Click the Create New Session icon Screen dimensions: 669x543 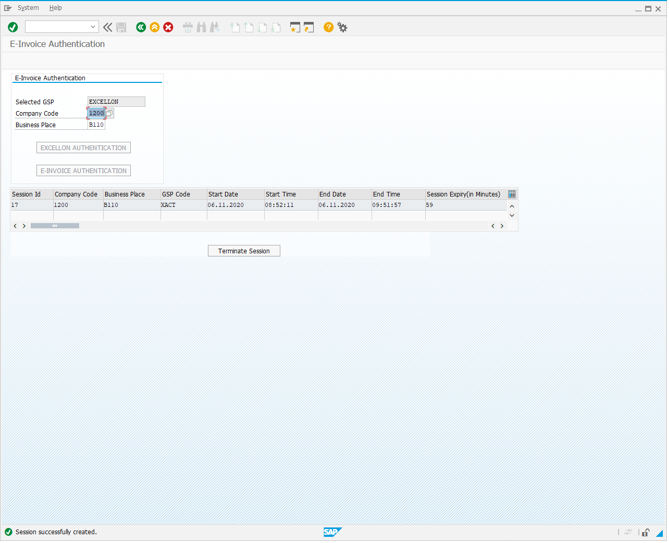(x=295, y=27)
